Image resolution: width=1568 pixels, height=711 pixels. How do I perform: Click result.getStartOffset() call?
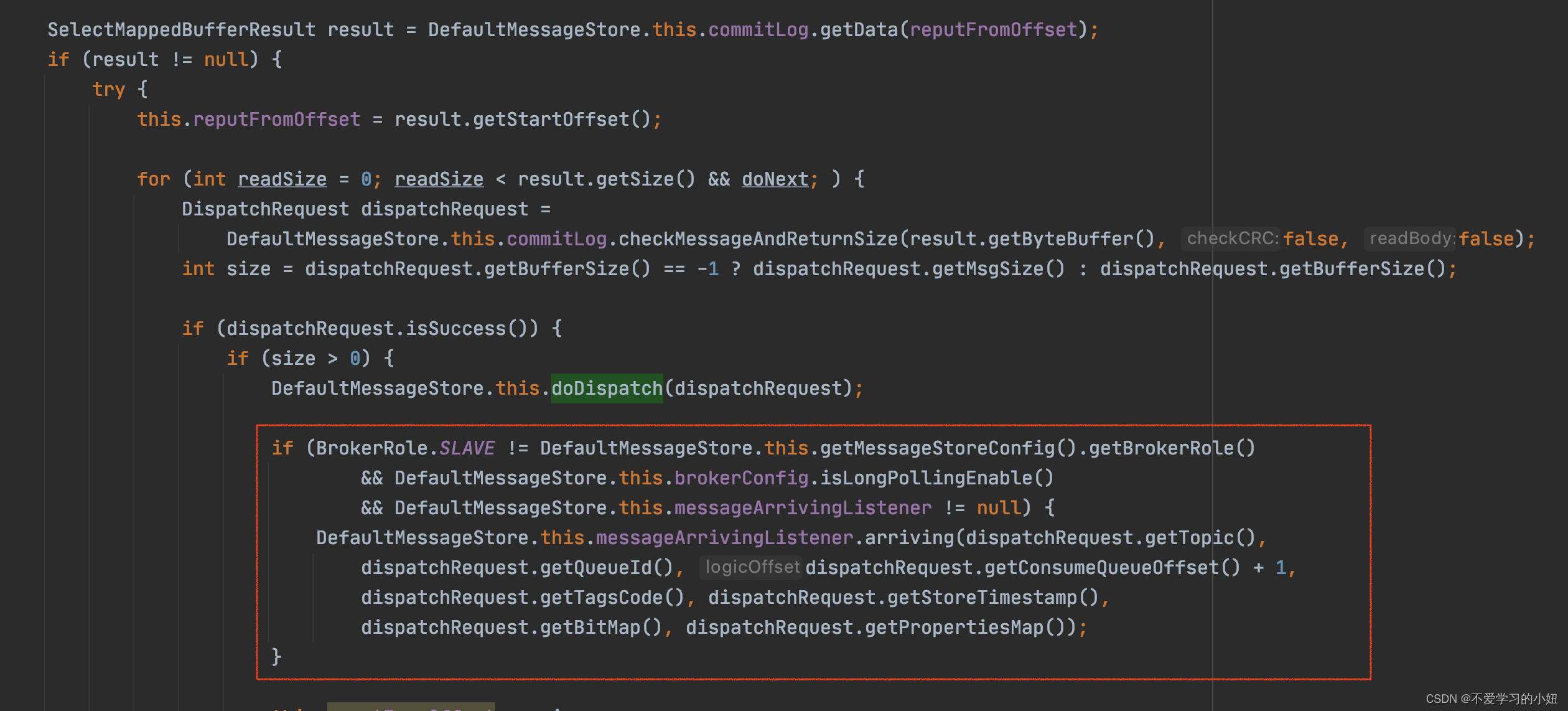522,120
